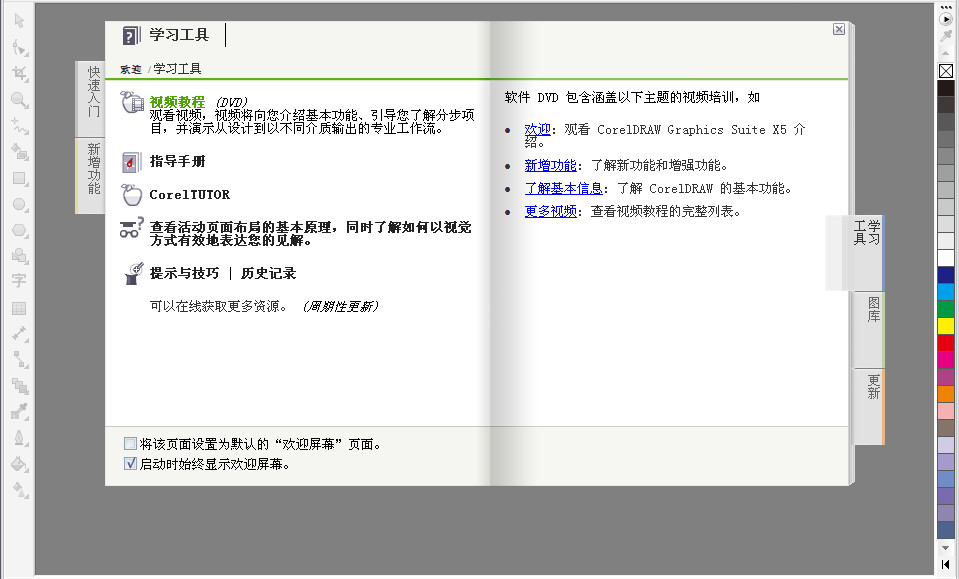The image size is (959, 579).
Task: Click the palette options dots handle
Action: pyautogui.click(x=946, y=7)
